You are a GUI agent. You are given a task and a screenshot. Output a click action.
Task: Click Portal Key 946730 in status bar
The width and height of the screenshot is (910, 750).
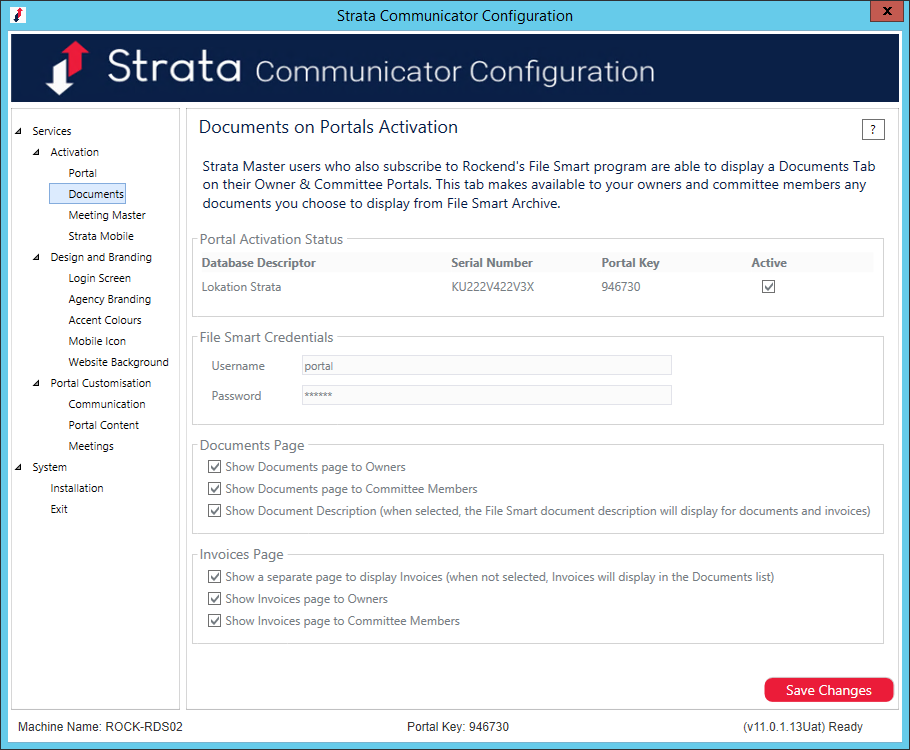458,727
